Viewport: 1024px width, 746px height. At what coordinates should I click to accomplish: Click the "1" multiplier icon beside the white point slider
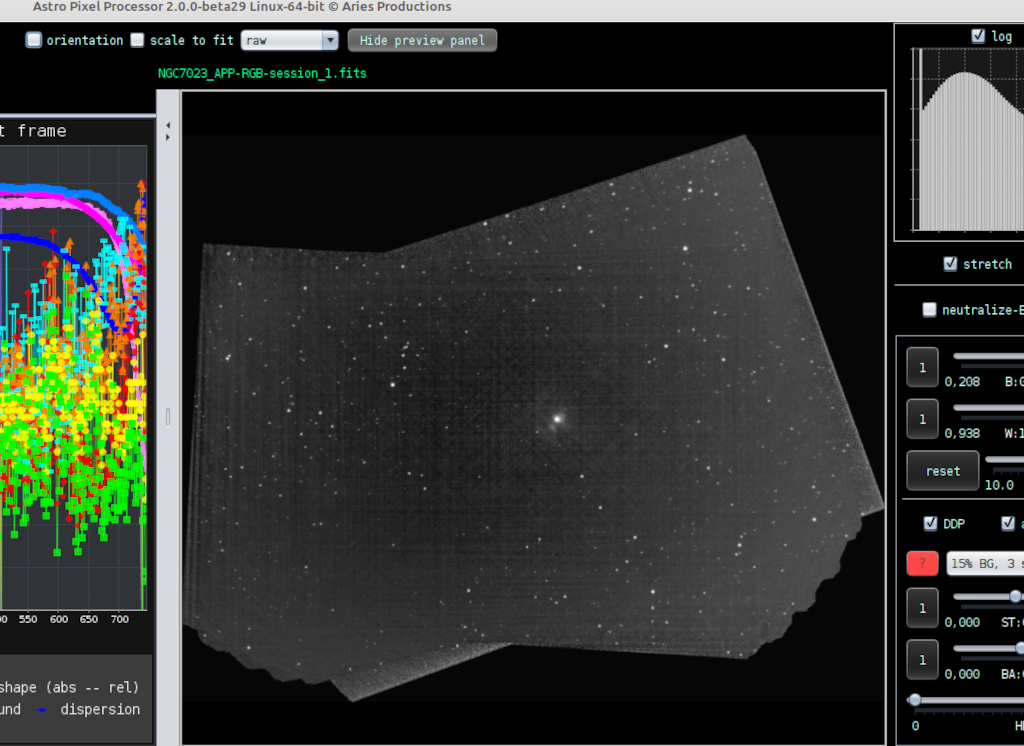pos(921,419)
